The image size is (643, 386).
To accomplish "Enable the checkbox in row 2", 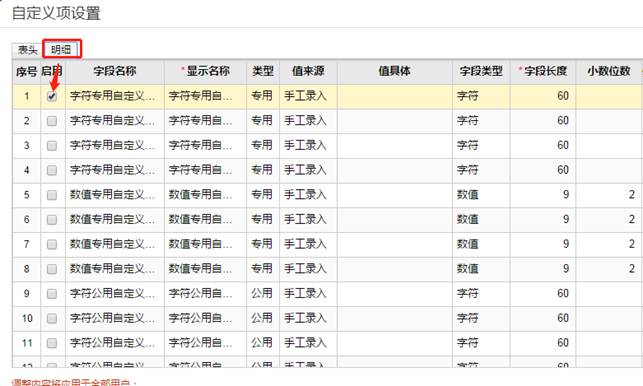I will 52,121.
